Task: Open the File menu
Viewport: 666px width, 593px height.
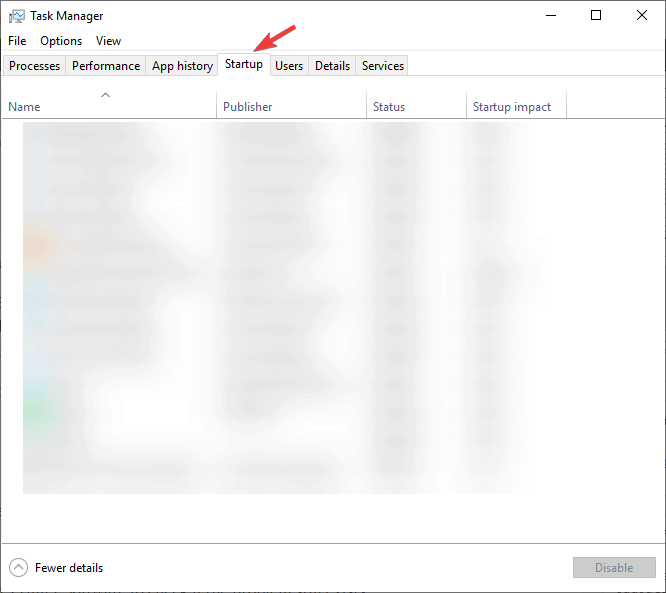Action: click(17, 41)
